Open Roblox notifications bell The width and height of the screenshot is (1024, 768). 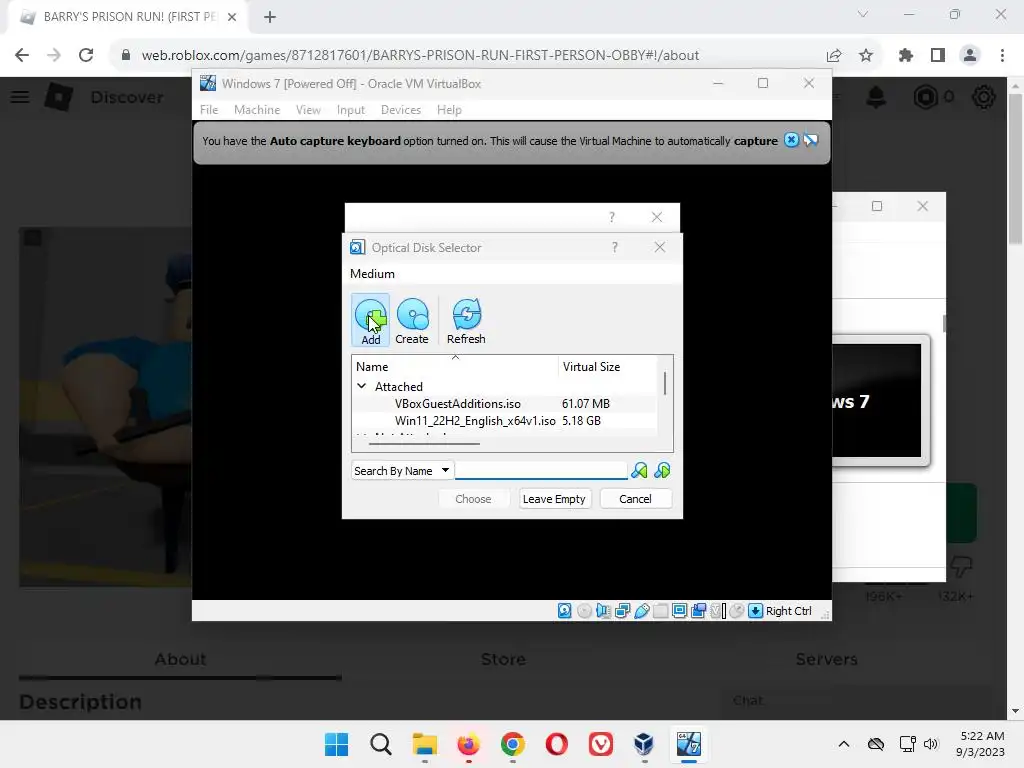tap(876, 97)
